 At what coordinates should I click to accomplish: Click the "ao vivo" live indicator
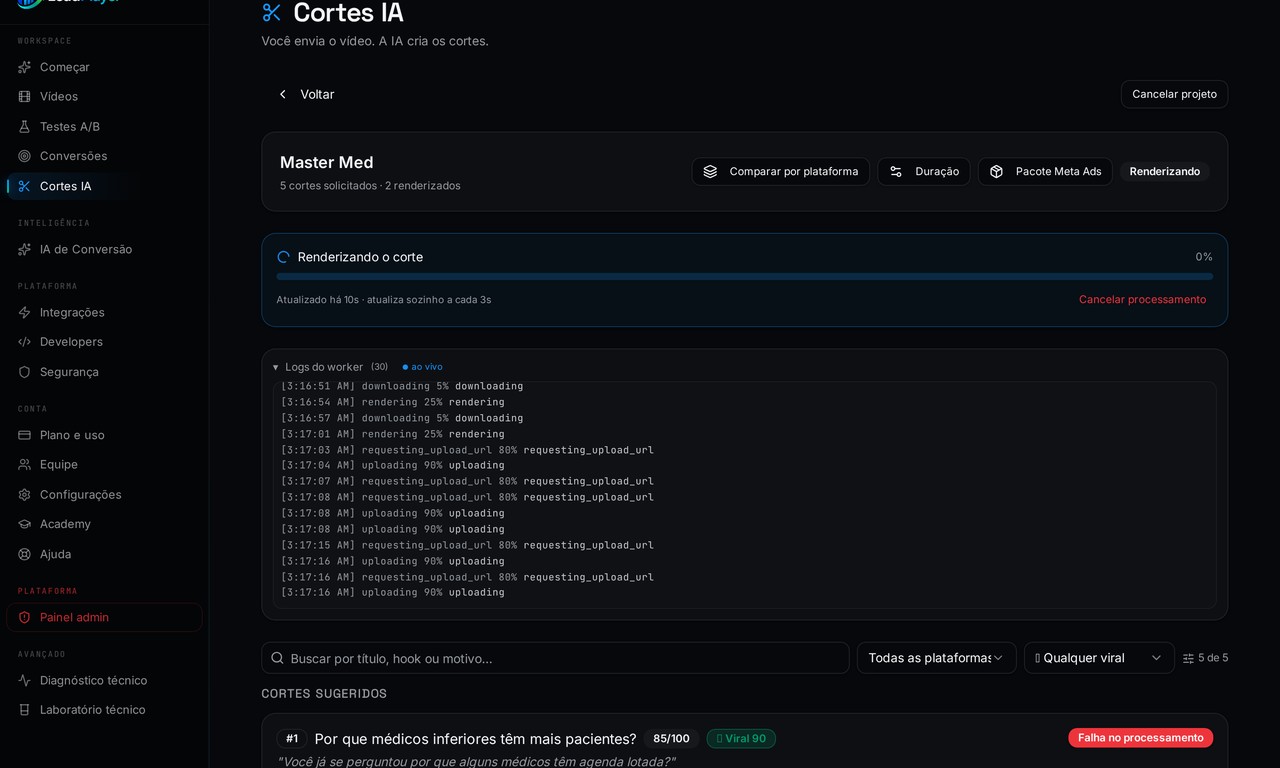click(422, 367)
